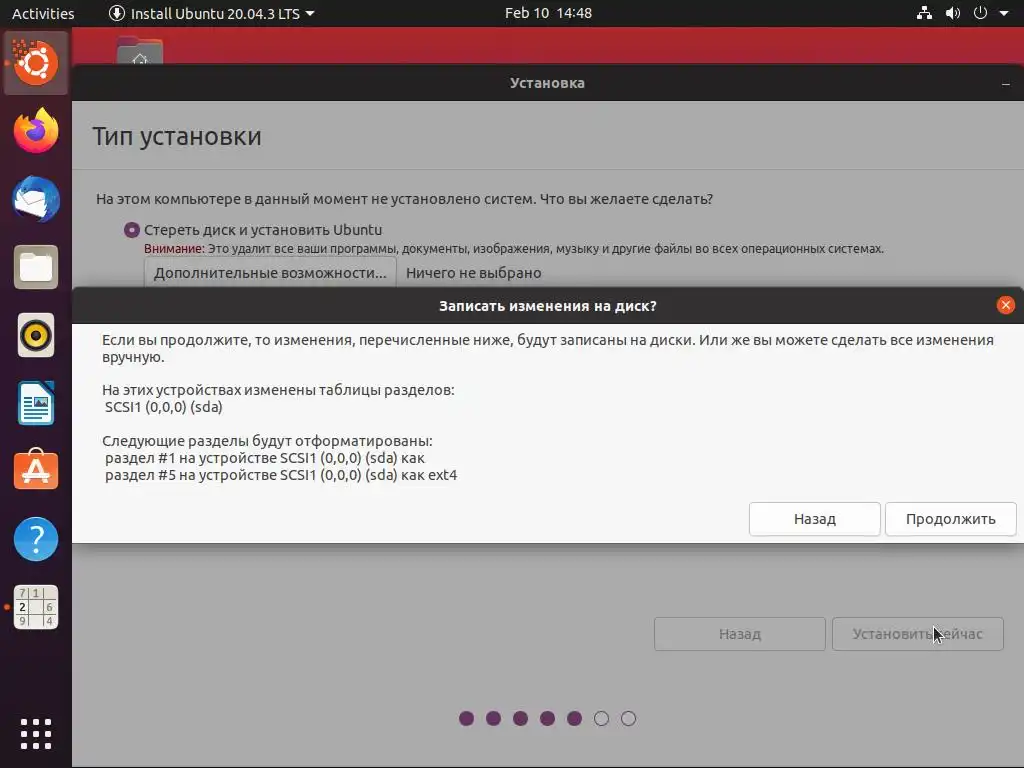Click the power icon in top bar

pyautogui.click(x=980, y=13)
